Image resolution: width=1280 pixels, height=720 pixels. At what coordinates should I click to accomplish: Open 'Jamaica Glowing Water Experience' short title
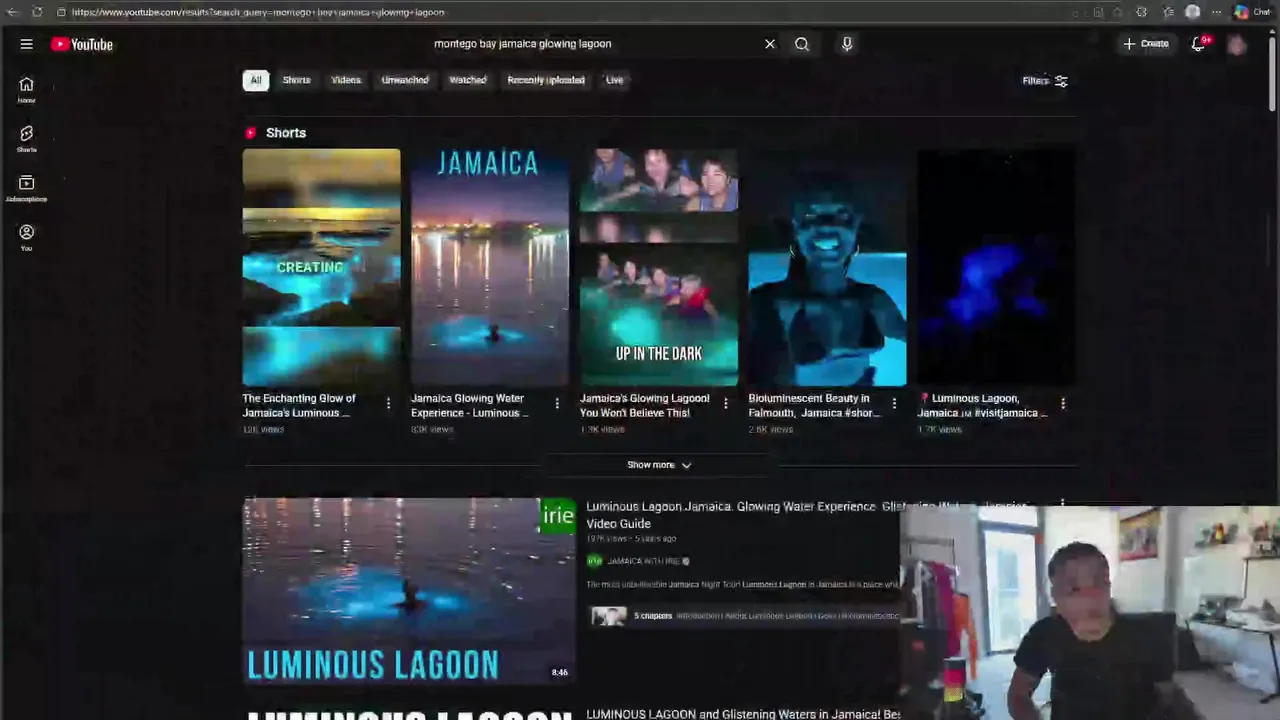[469, 405]
